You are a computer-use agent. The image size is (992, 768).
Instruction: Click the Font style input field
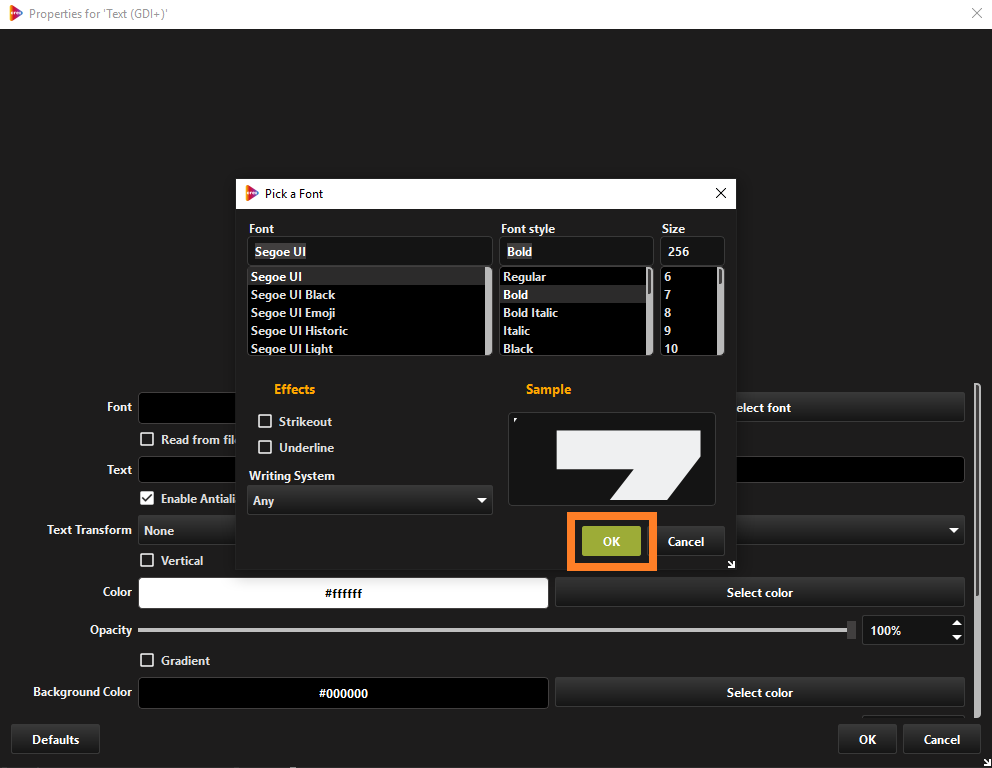click(x=576, y=251)
